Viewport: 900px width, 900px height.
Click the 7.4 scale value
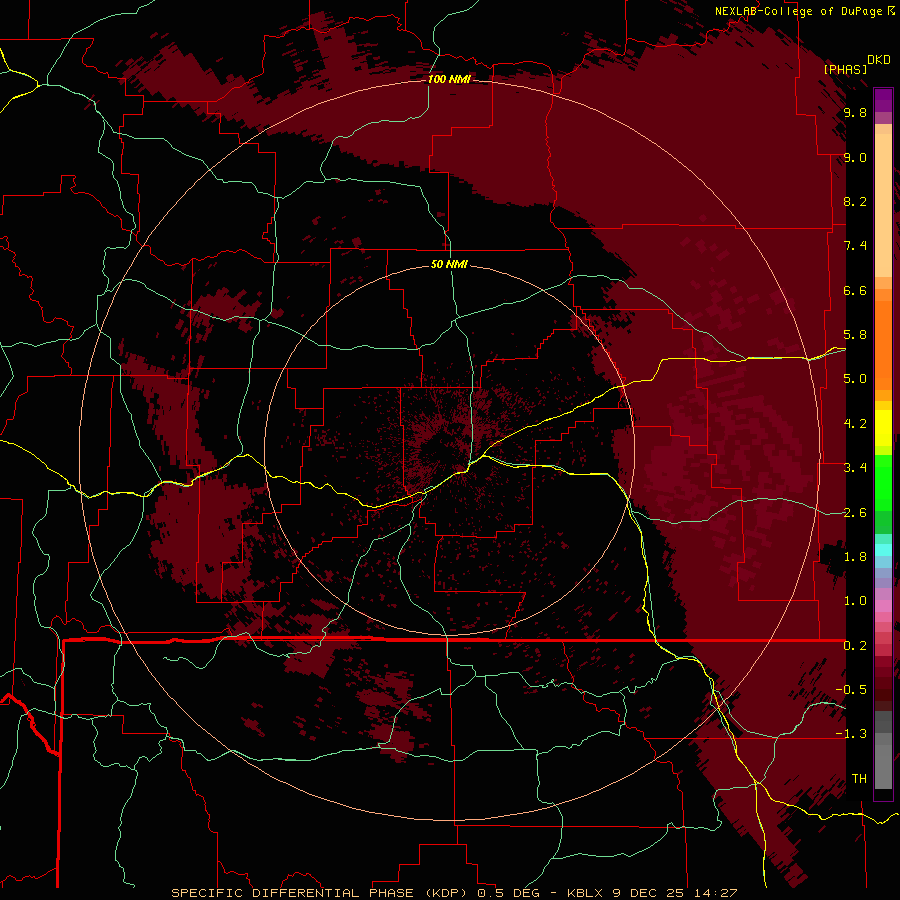click(855, 246)
